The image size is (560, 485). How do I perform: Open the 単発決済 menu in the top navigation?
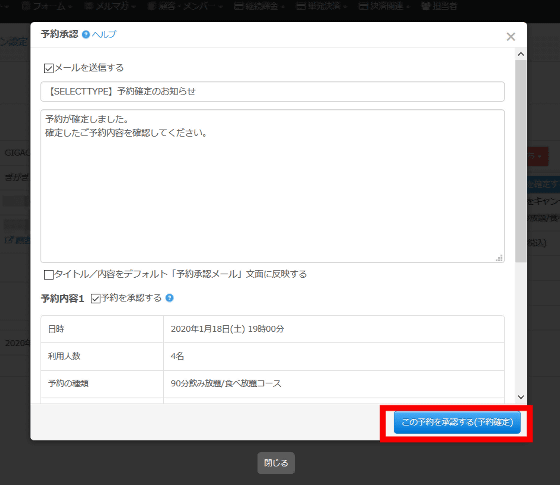click(x=321, y=6)
